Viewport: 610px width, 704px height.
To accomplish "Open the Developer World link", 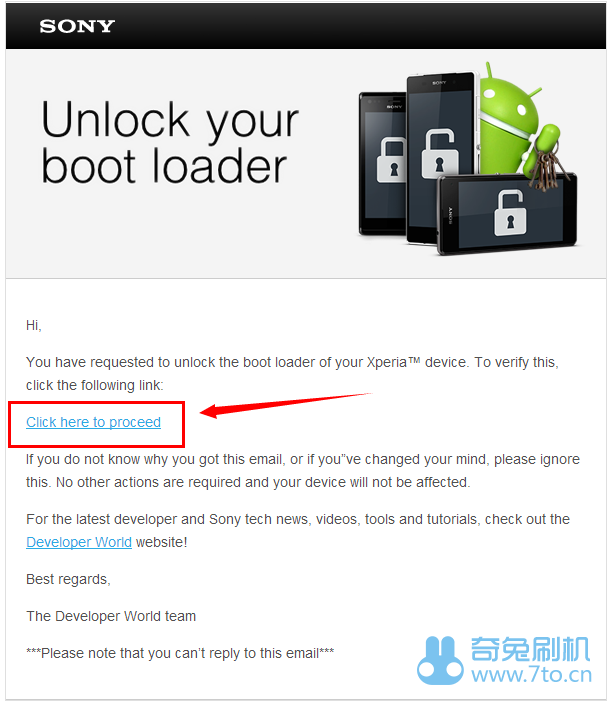I will click(x=79, y=542).
